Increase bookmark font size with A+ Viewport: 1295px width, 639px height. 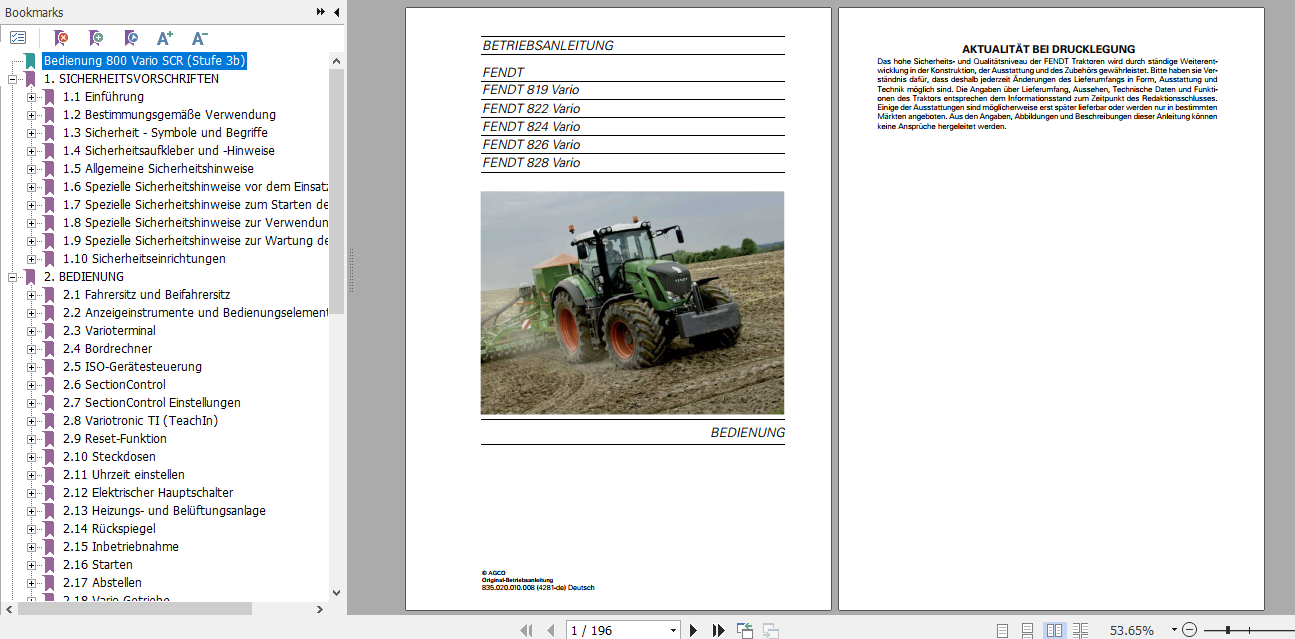point(165,38)
